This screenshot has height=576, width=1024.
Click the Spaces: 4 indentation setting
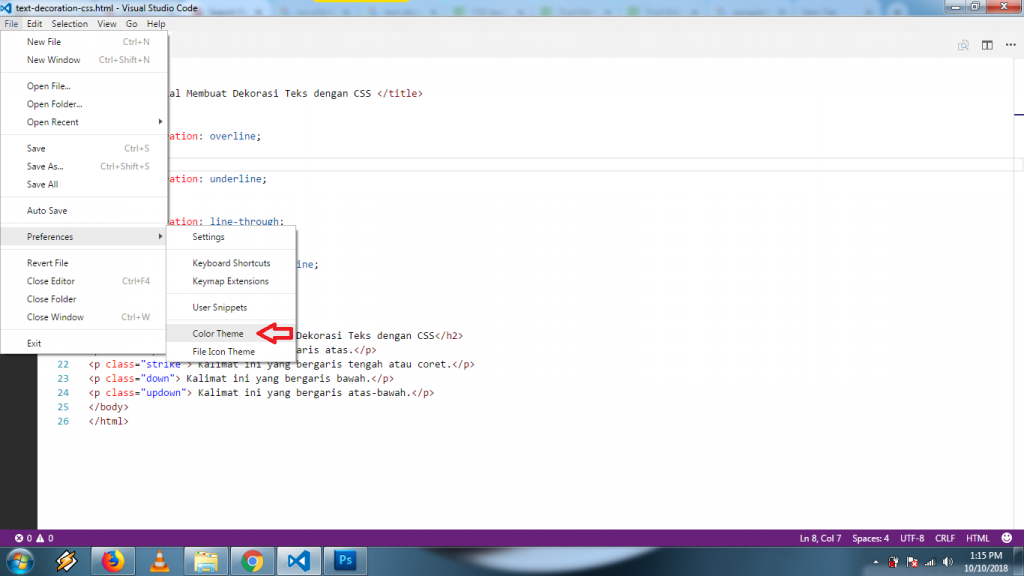click(x=870, y=538)
